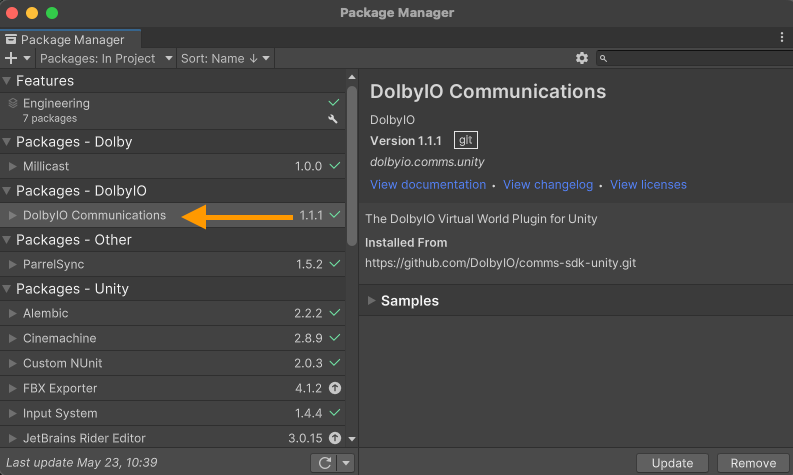Screen dimensions: 793x475
Task: Select the Package Manager tab
Action: pyautogui.click(x=70, y=39)
